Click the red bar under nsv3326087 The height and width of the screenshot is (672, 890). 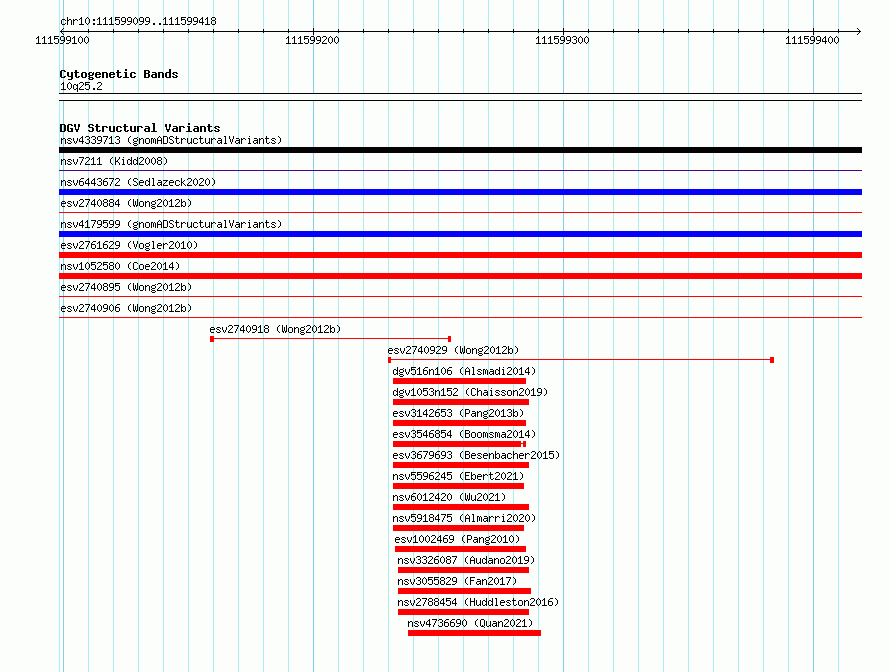(463, 570)
